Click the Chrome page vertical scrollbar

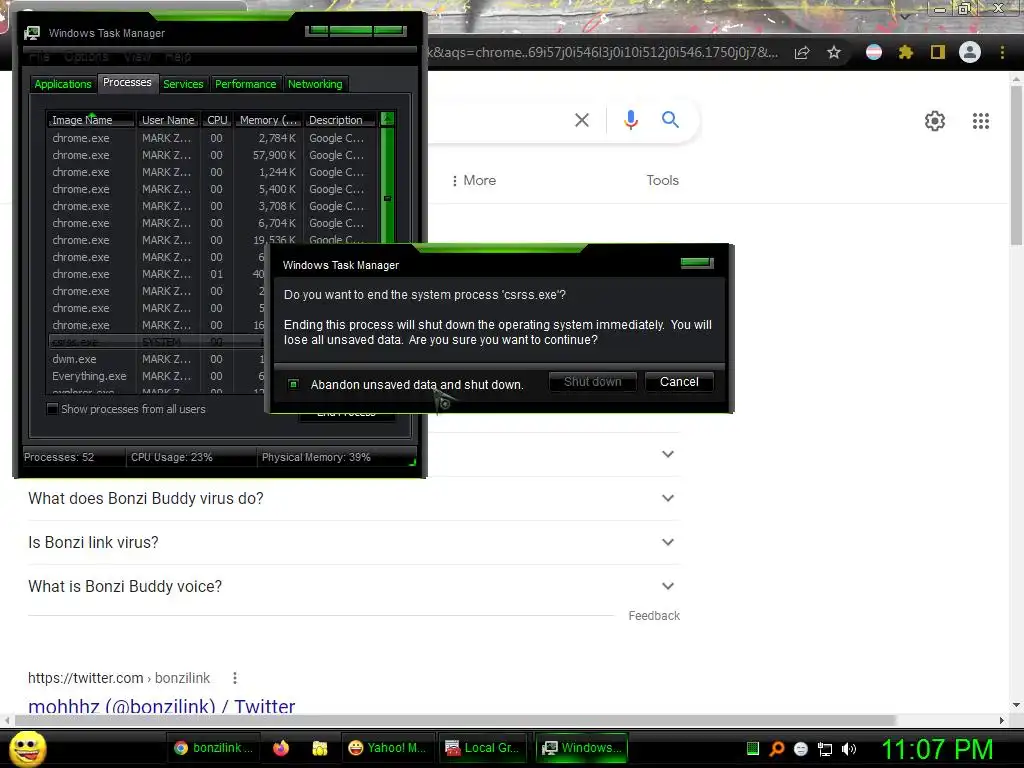(1016, 166)
